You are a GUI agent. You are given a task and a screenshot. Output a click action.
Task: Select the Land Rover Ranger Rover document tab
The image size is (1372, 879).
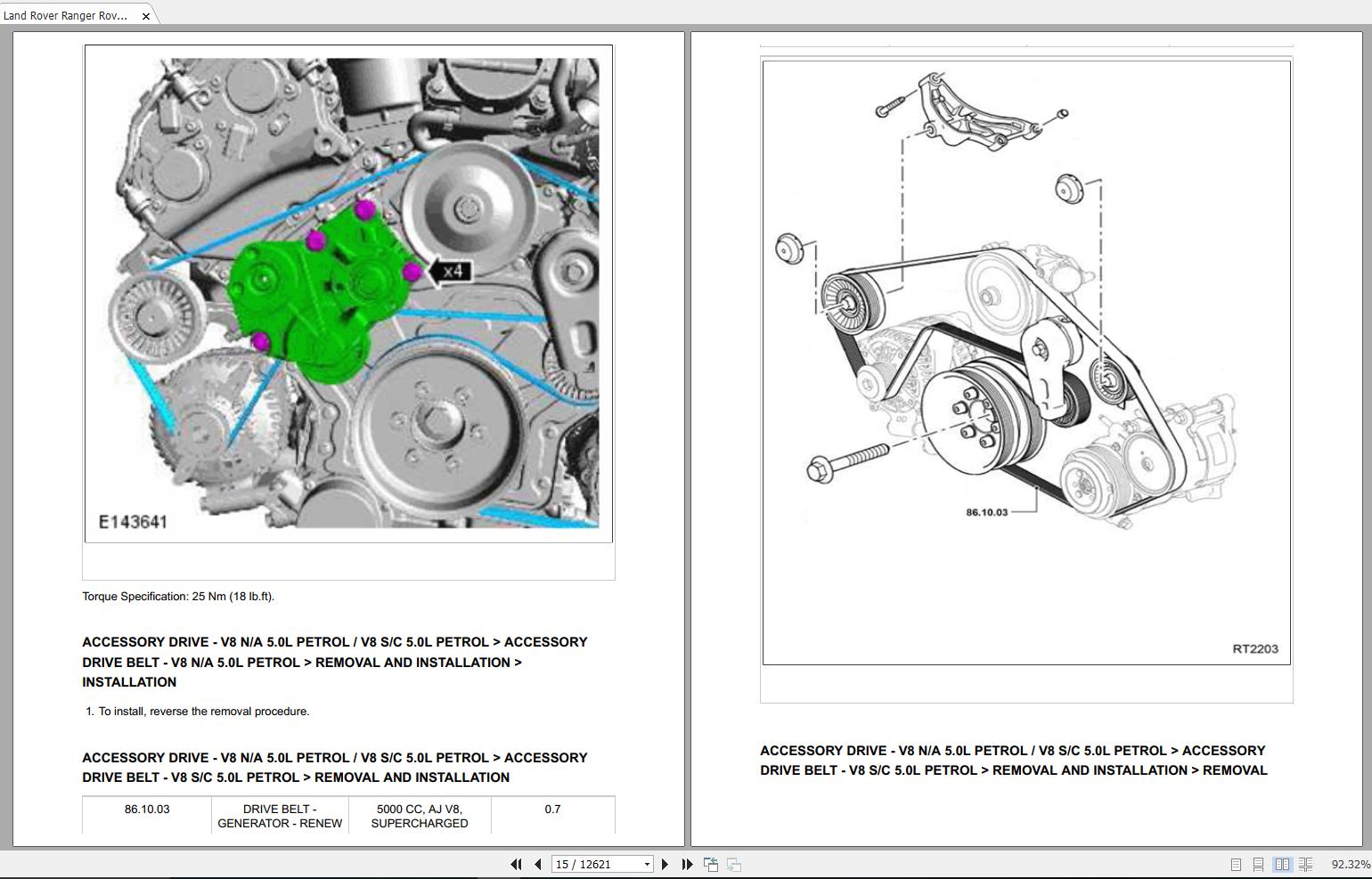click(66, 15)
